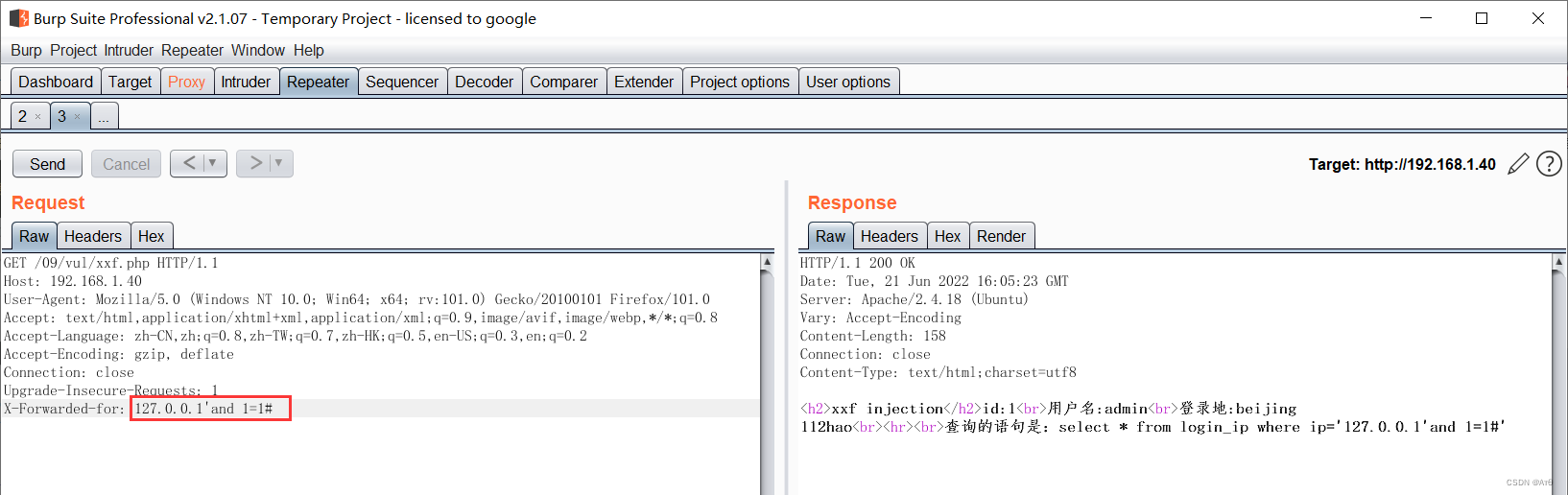Switch to the Proxy tab
1568x495 pixels.
pyautogui.click(x=187, y=82)
